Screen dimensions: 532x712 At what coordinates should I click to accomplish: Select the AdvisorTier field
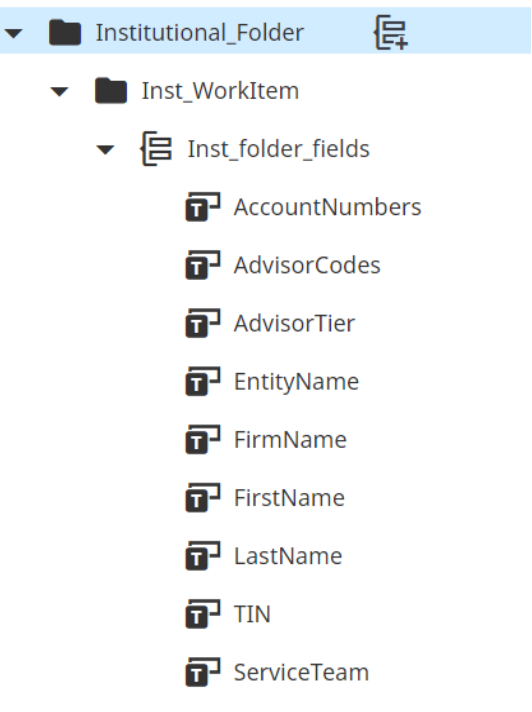click(295, 323)
